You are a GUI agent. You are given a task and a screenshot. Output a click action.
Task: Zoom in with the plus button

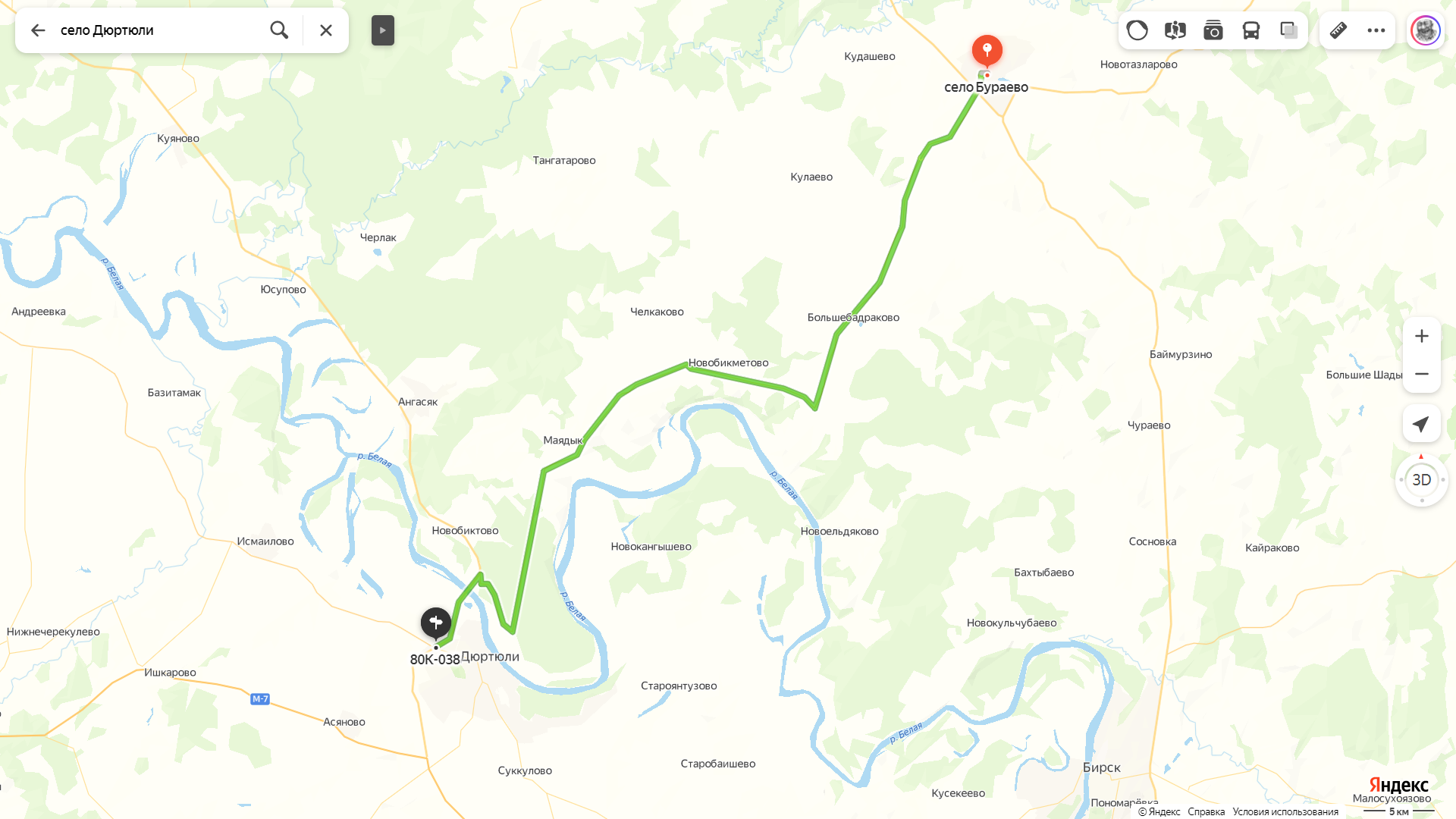click(x=1422, y=336)
